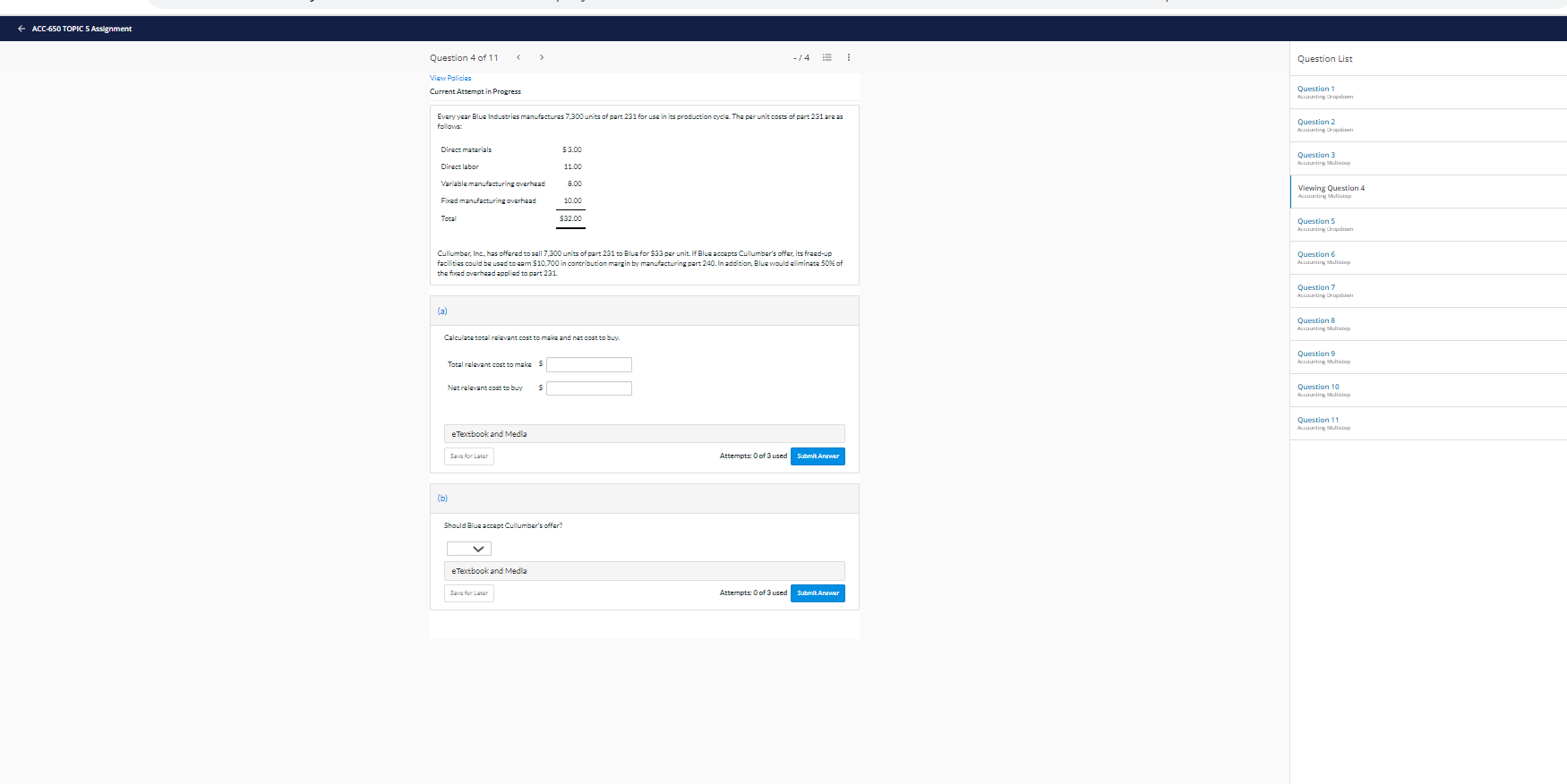Click the ACC-650 TOPIC 5 Assignment title
Viewport: 1567px width, 784px height.
point(81,29)
